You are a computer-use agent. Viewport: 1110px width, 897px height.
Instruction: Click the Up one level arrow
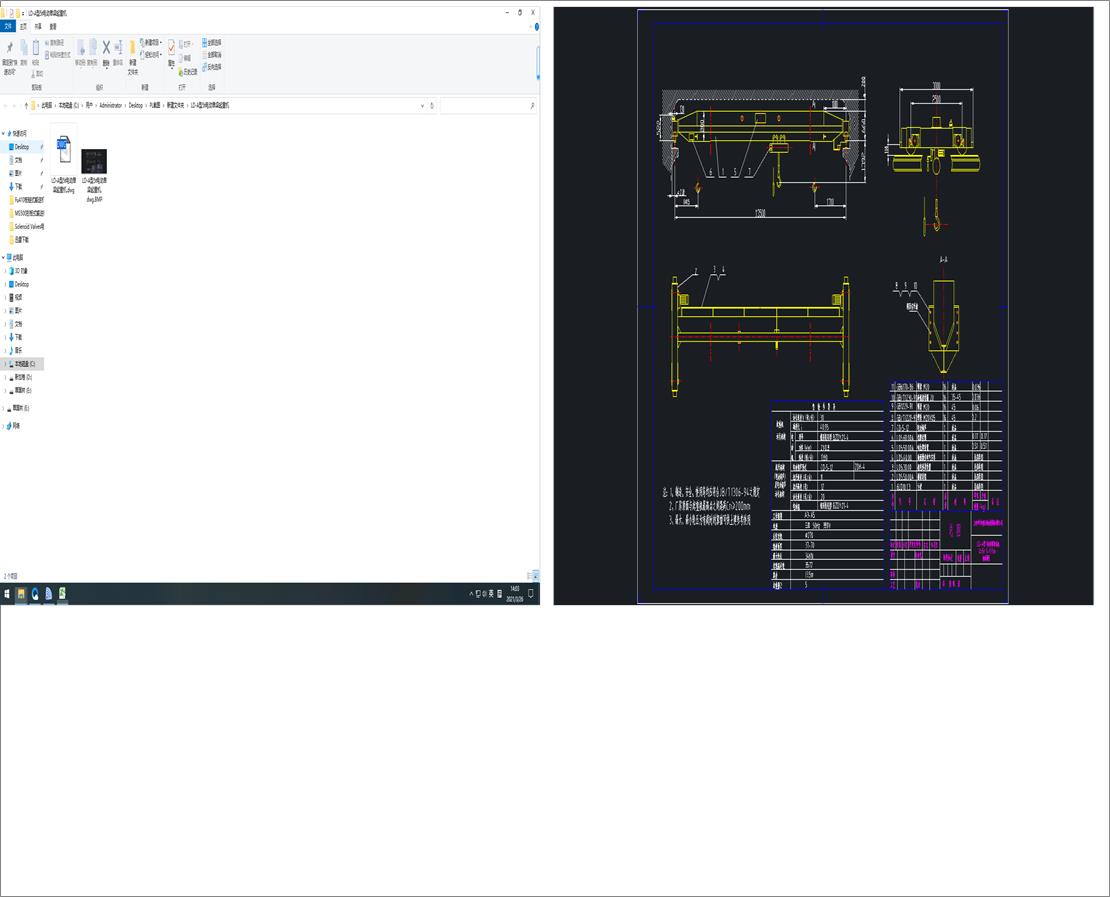coord(26,105)
